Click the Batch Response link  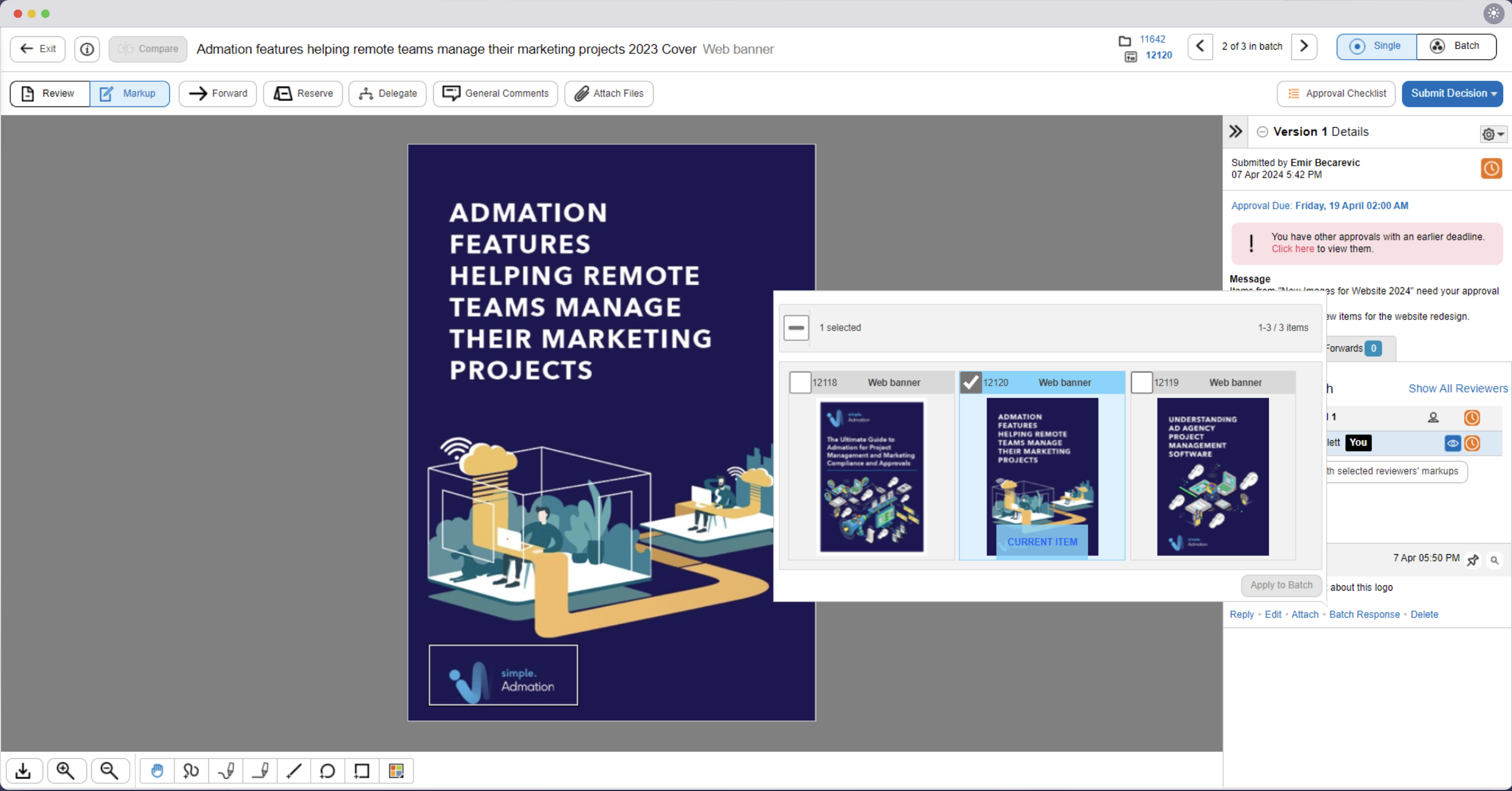point(1364,614)
